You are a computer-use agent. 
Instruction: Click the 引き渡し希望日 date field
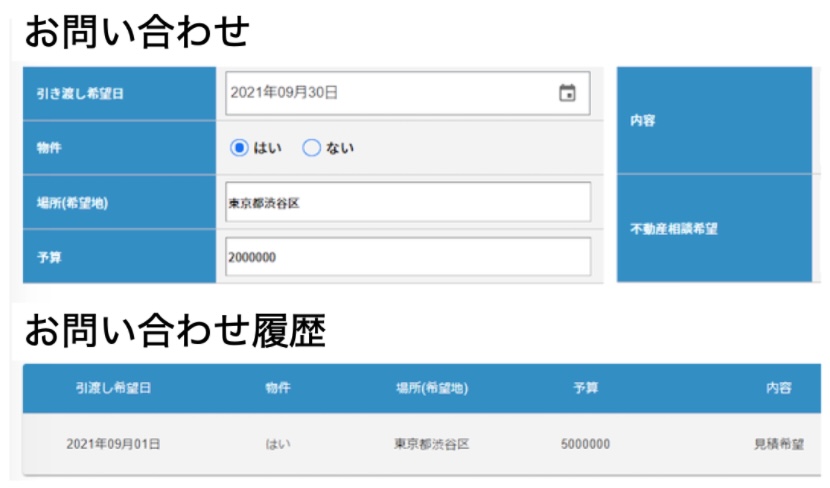pos(408,93)
